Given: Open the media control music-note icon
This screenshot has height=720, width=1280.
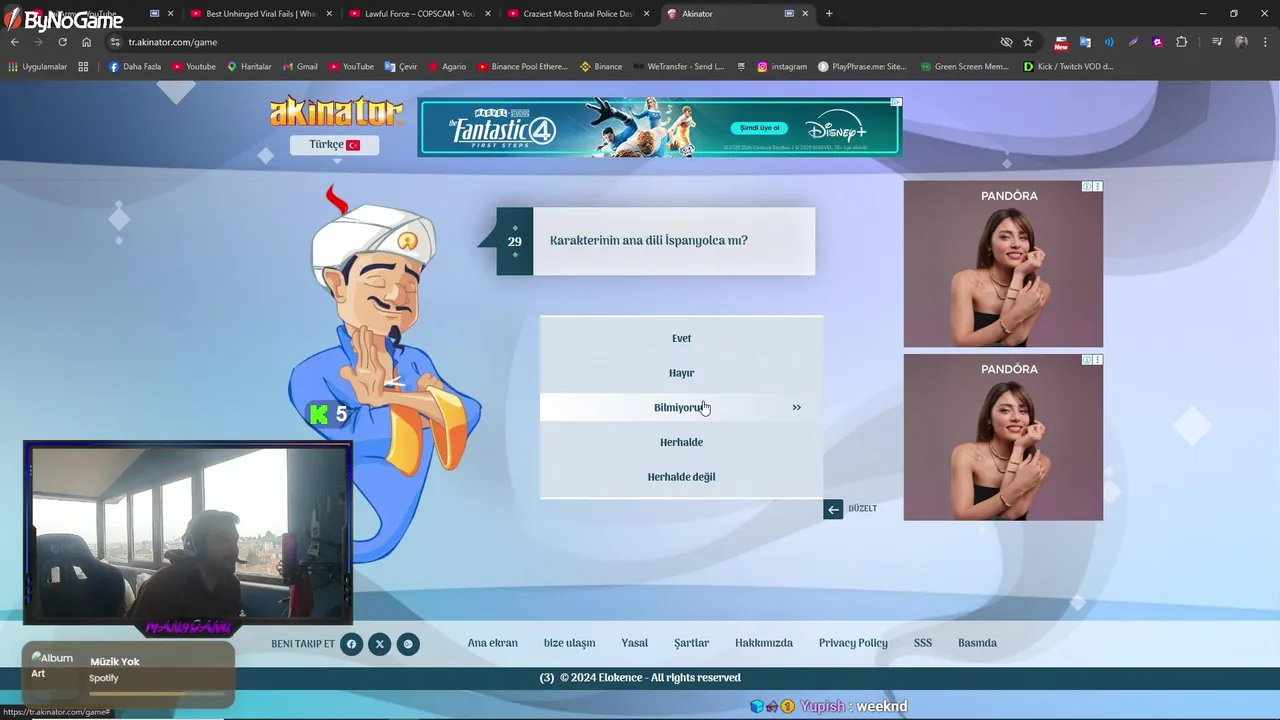Looking at the screenshot, I should (1217, 42).
